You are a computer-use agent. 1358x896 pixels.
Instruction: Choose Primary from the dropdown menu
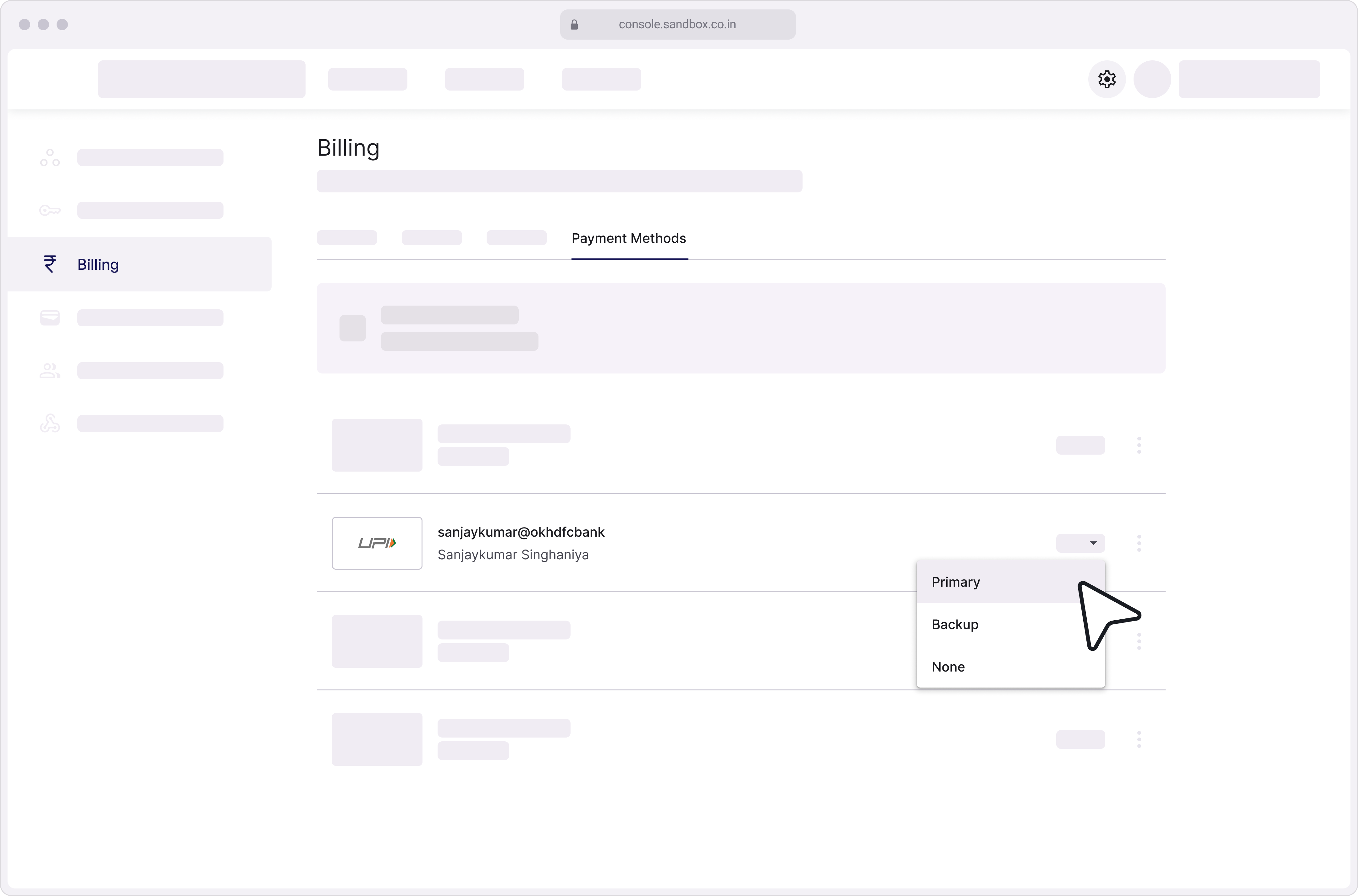[1010, 582]
